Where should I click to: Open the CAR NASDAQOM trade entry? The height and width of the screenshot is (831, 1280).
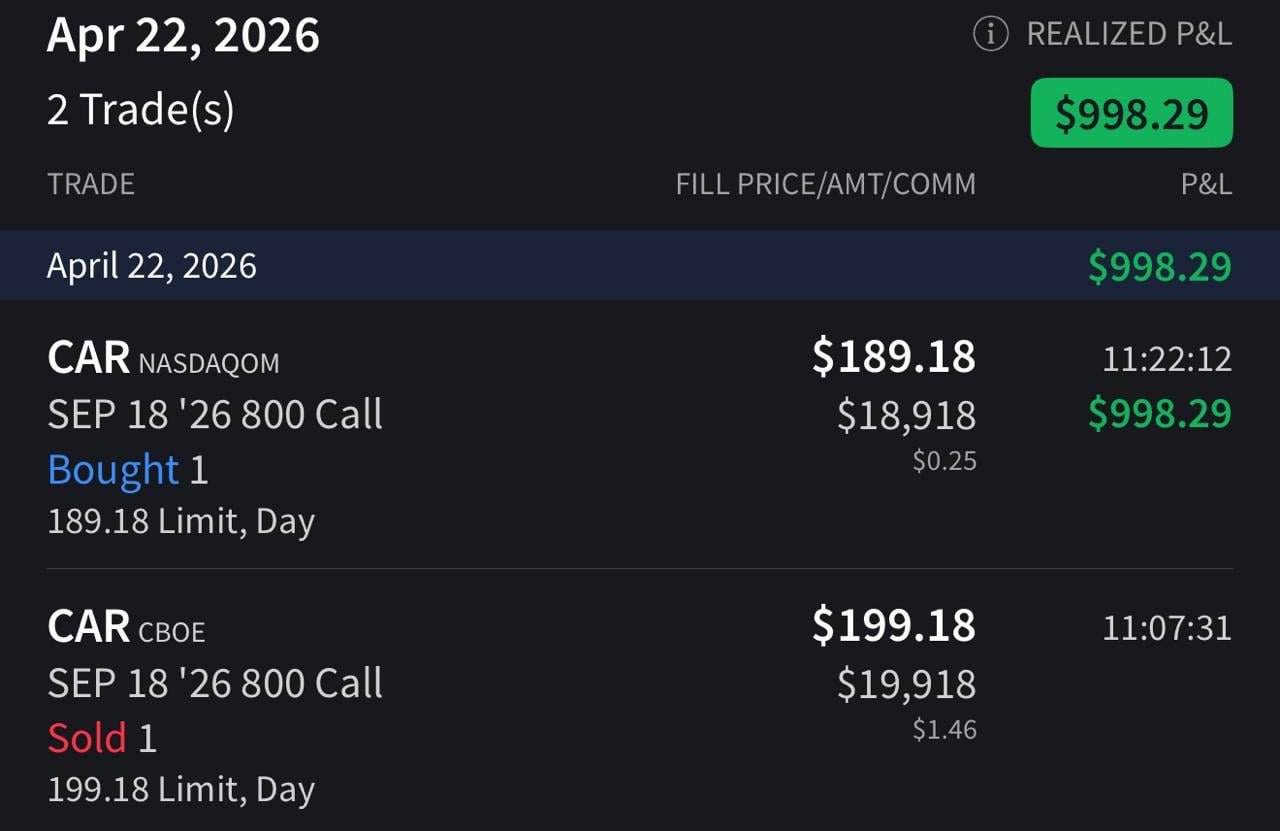(x=163, y=358)
